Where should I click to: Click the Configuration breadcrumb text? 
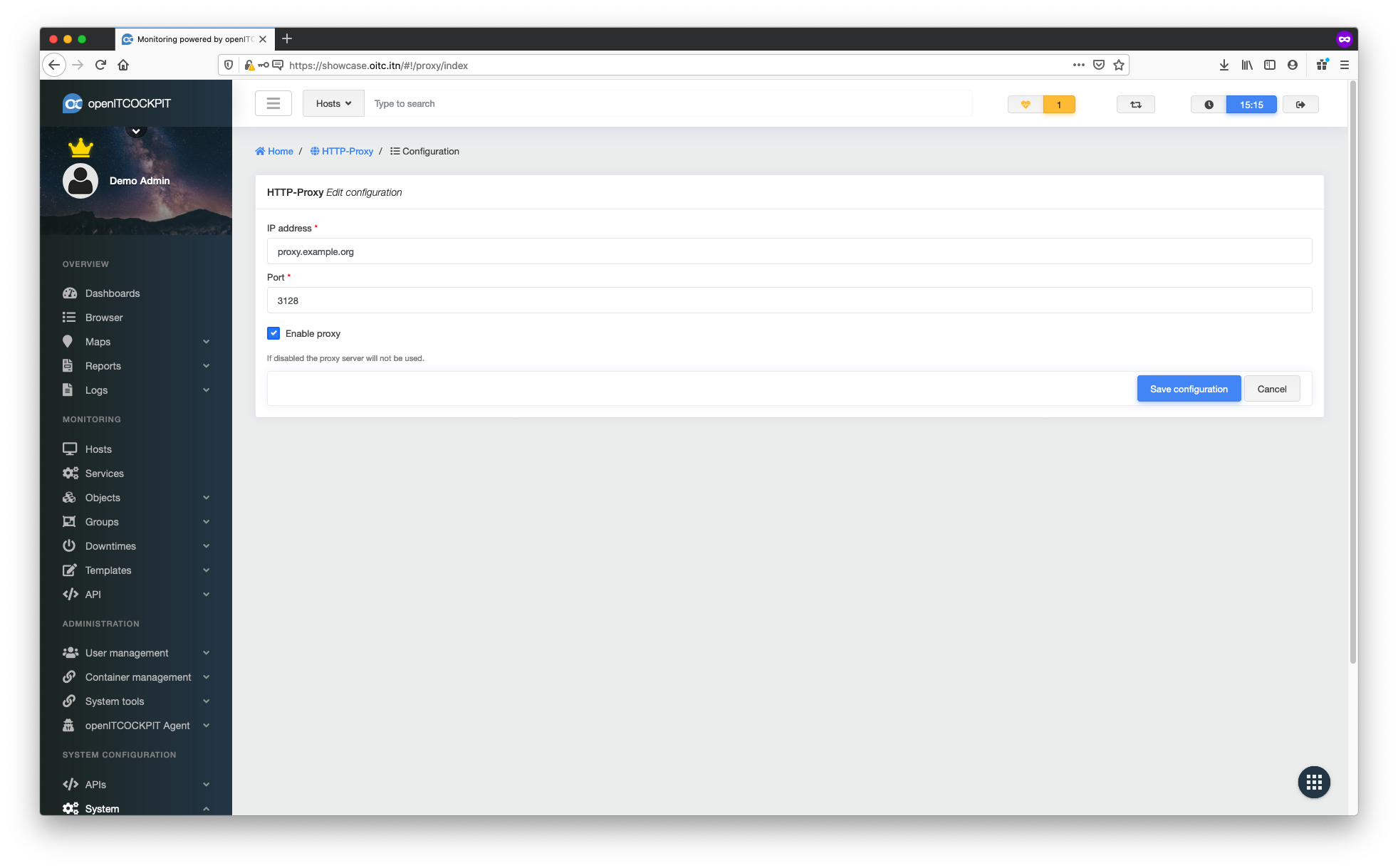point(431,152)
